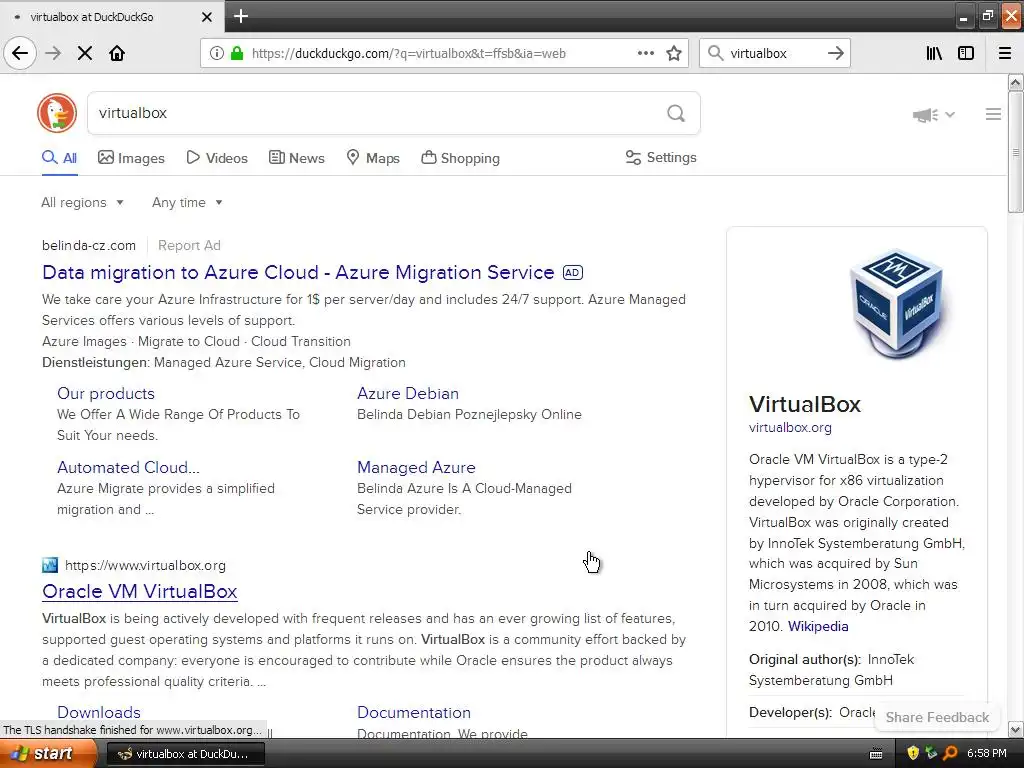Click the Report Ad link

(189, 246)
